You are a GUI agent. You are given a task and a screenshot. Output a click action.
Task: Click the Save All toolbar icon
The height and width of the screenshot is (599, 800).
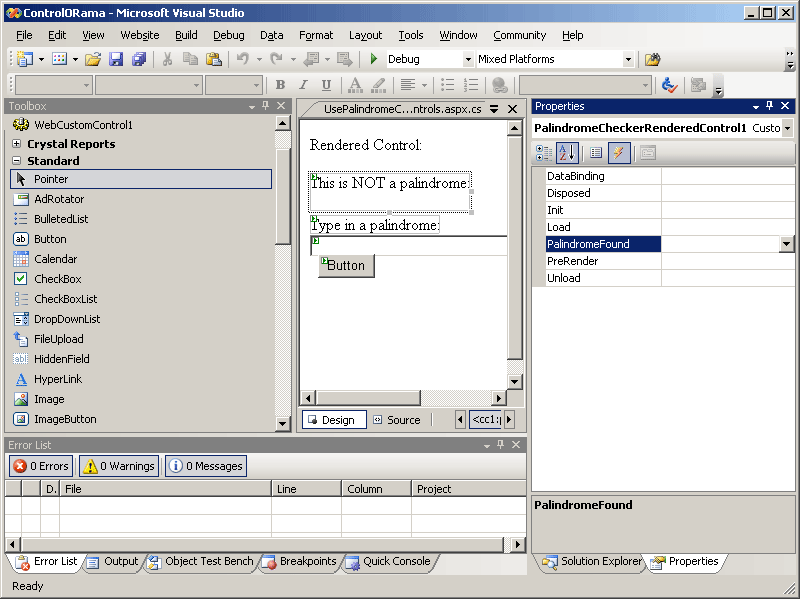138,60
